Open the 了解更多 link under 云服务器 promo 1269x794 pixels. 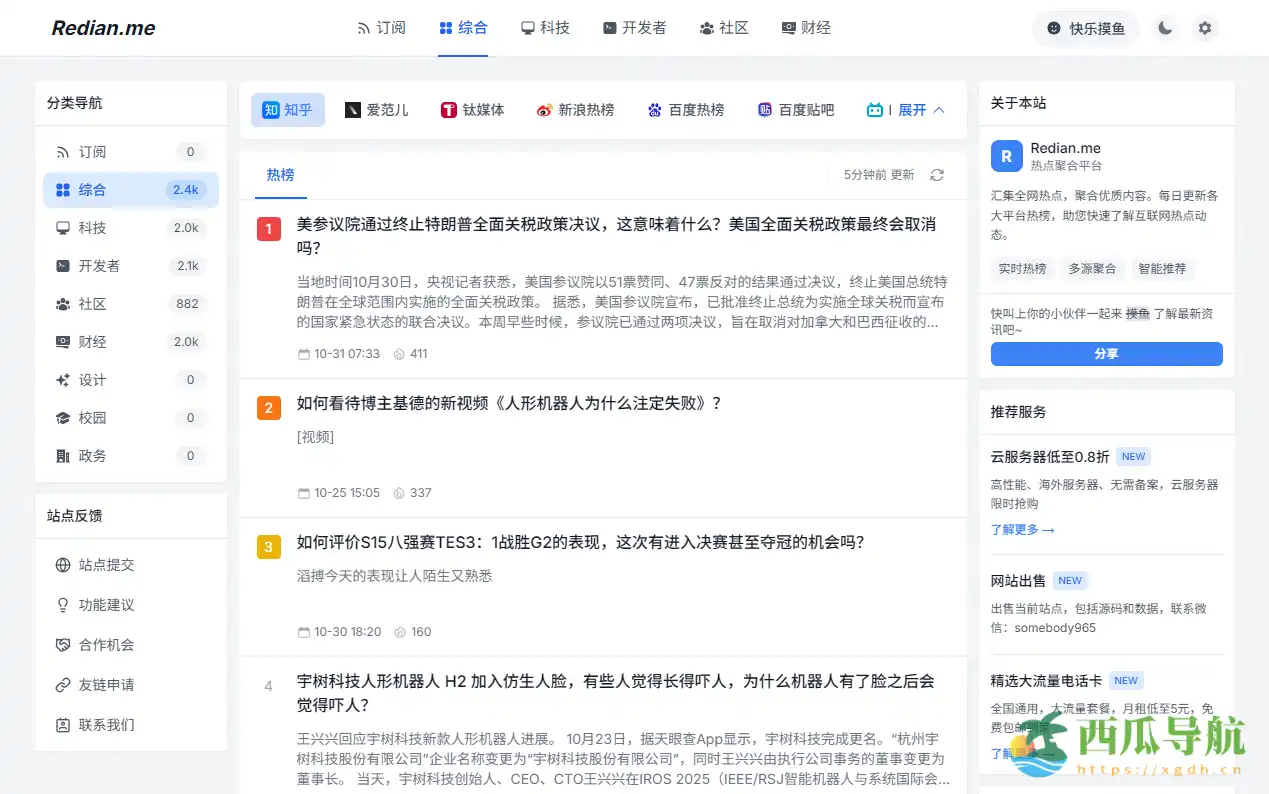tap(1015, 530)
